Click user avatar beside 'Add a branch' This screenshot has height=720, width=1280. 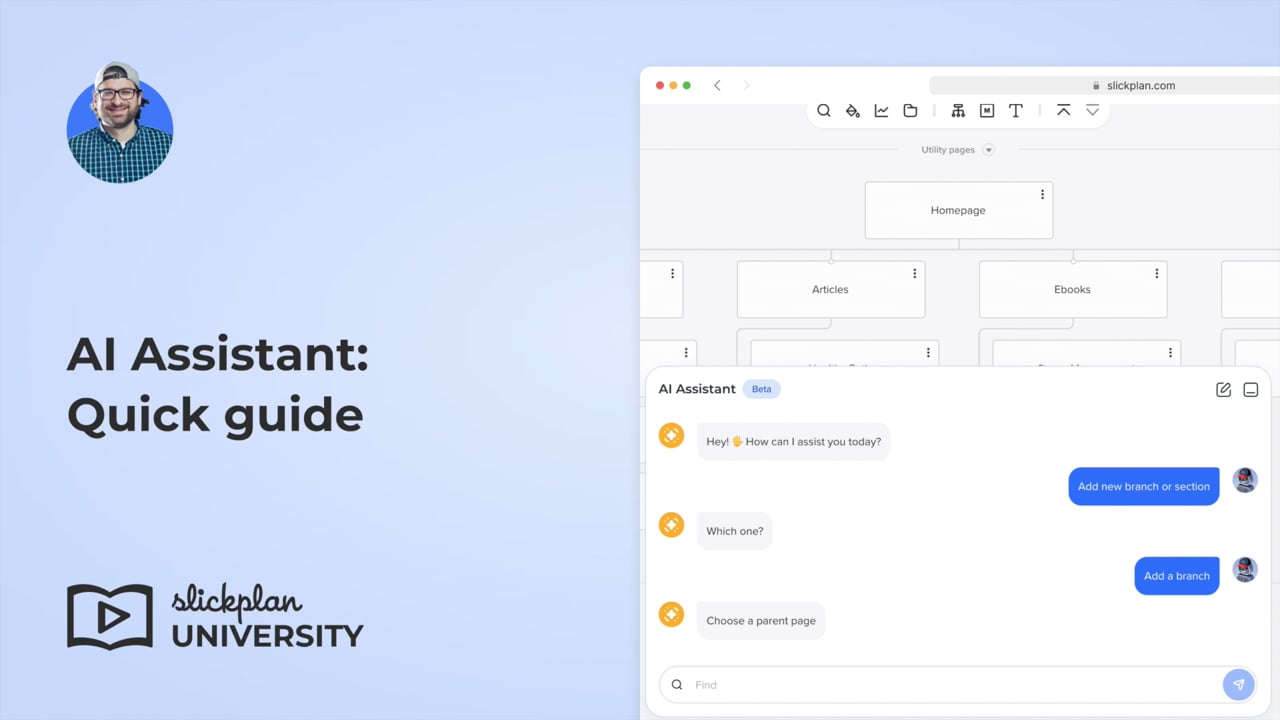(x=1245, y=569)
